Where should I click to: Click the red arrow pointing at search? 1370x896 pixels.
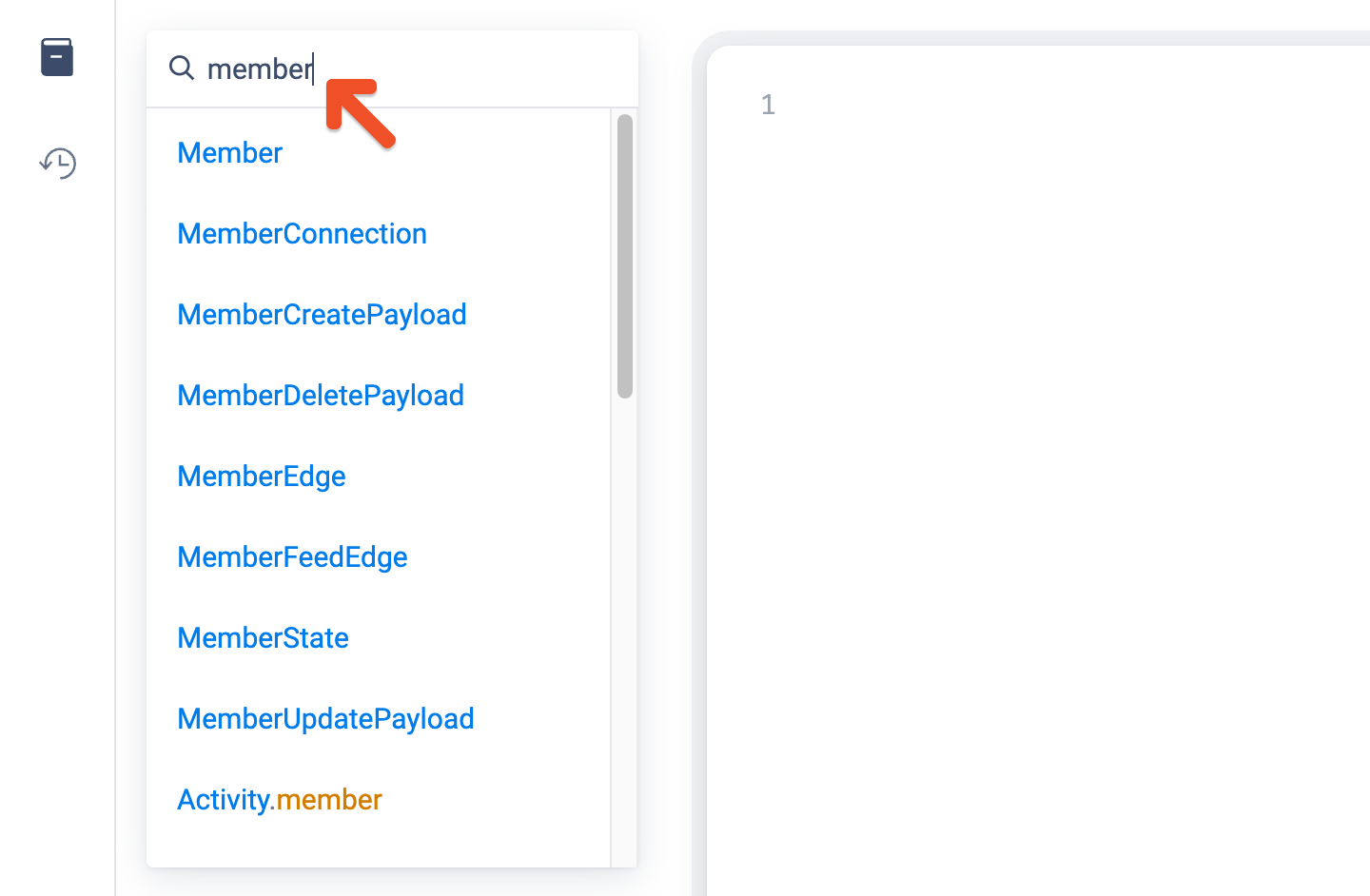(360, 112)
